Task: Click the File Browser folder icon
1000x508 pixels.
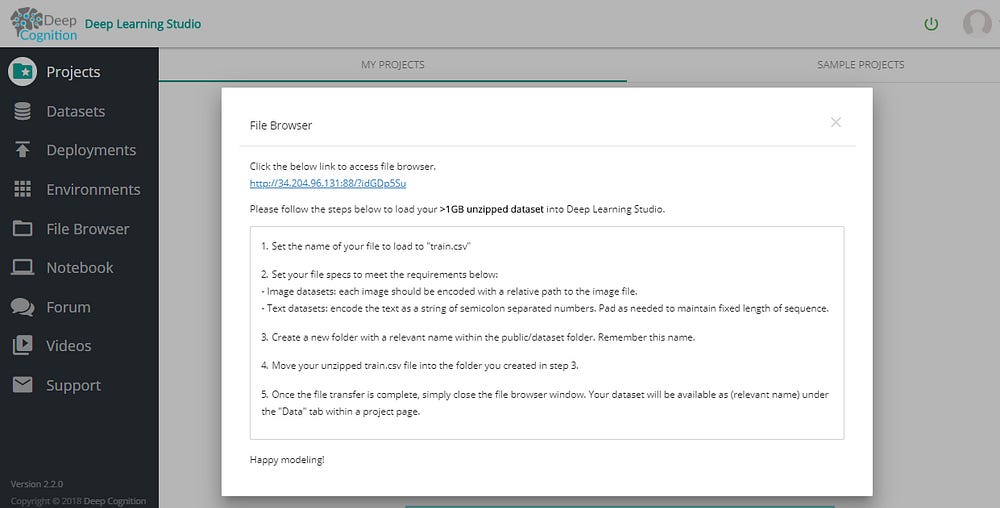Action: [22, 229]
